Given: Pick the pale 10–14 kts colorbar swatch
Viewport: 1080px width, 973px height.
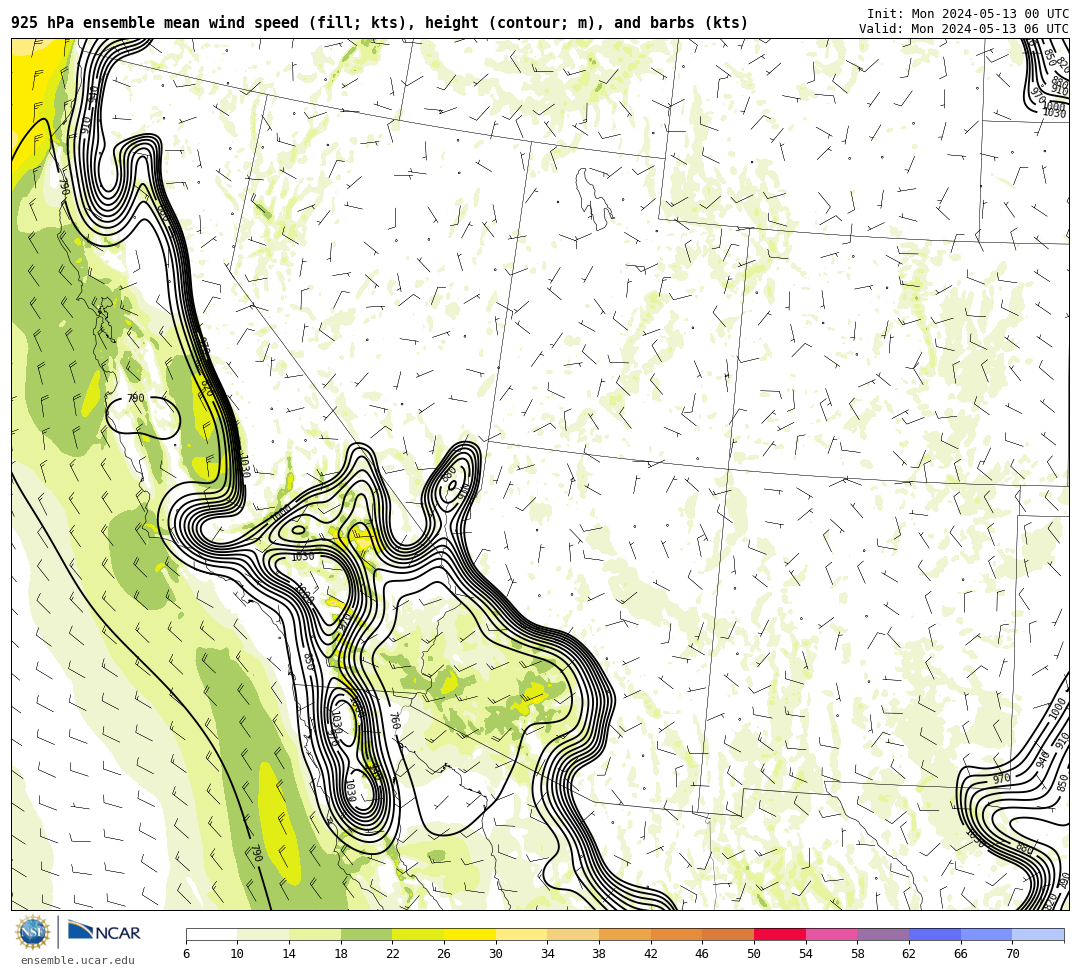Looking at the screenshot, I should 263,934.
